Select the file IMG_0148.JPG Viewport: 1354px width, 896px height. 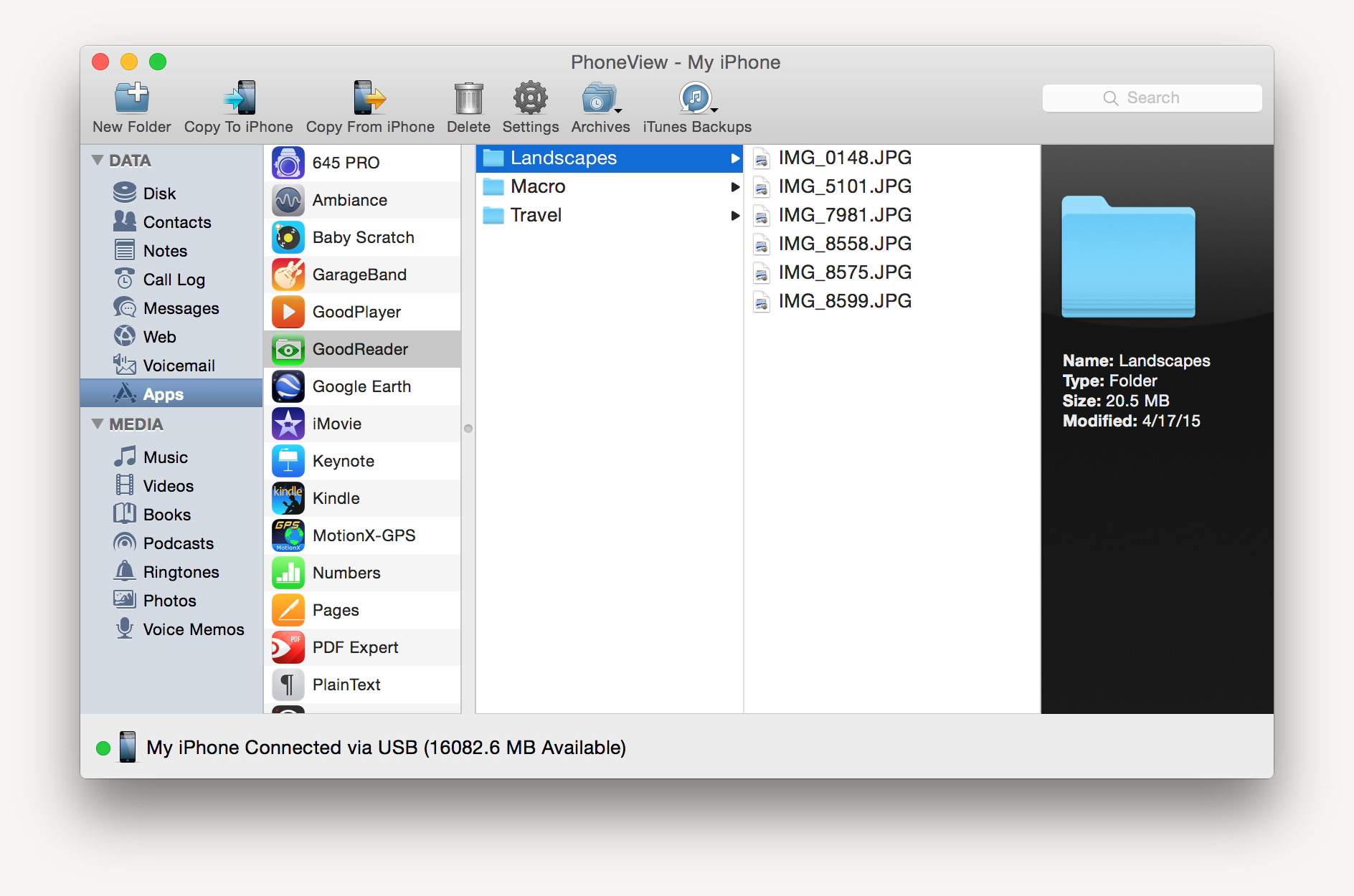(x=844, y=158)
